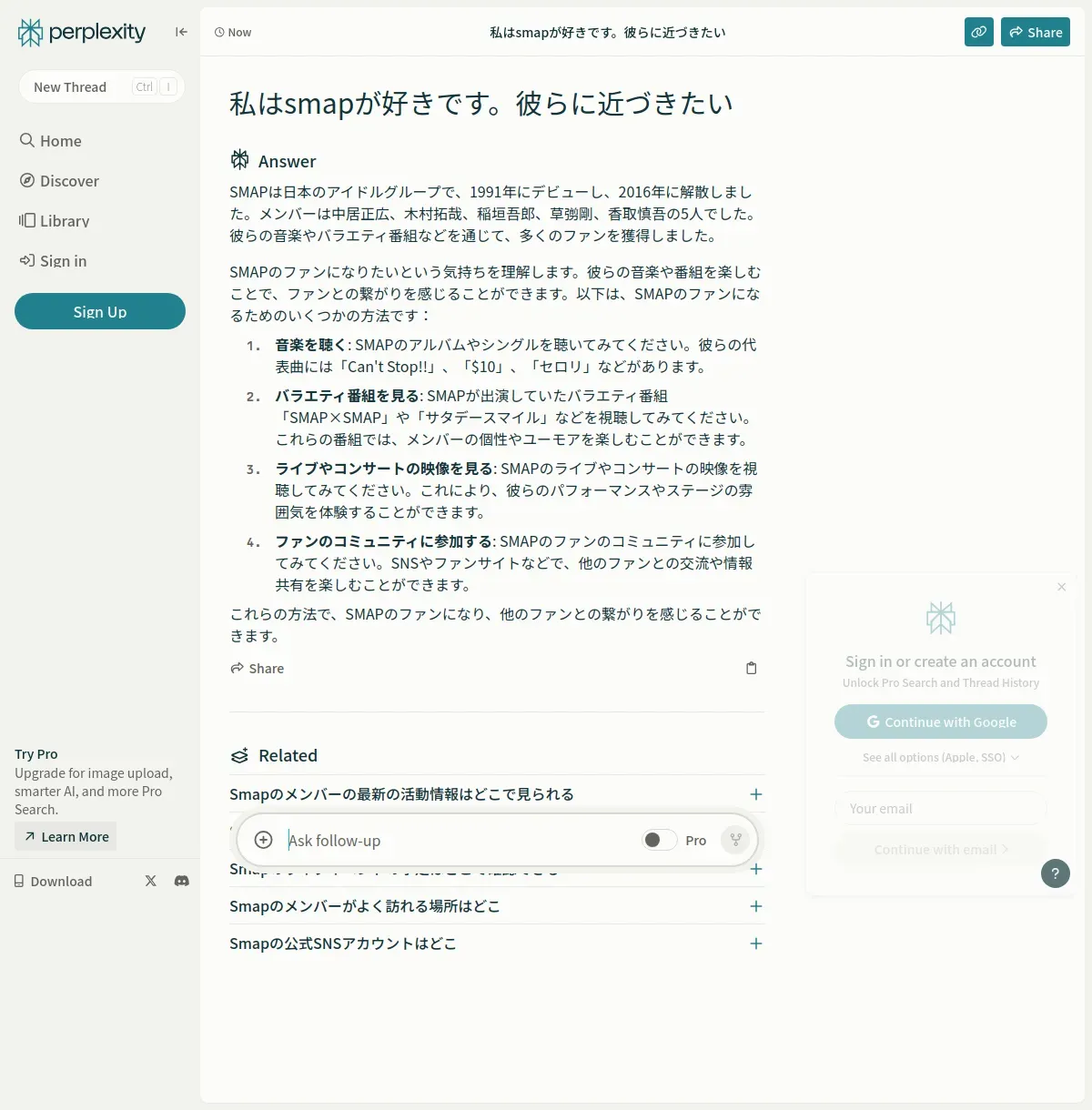This screenshot has width=1092, height=1110.
Task: Open the Discord icon link
Action: tap(182, 881)
